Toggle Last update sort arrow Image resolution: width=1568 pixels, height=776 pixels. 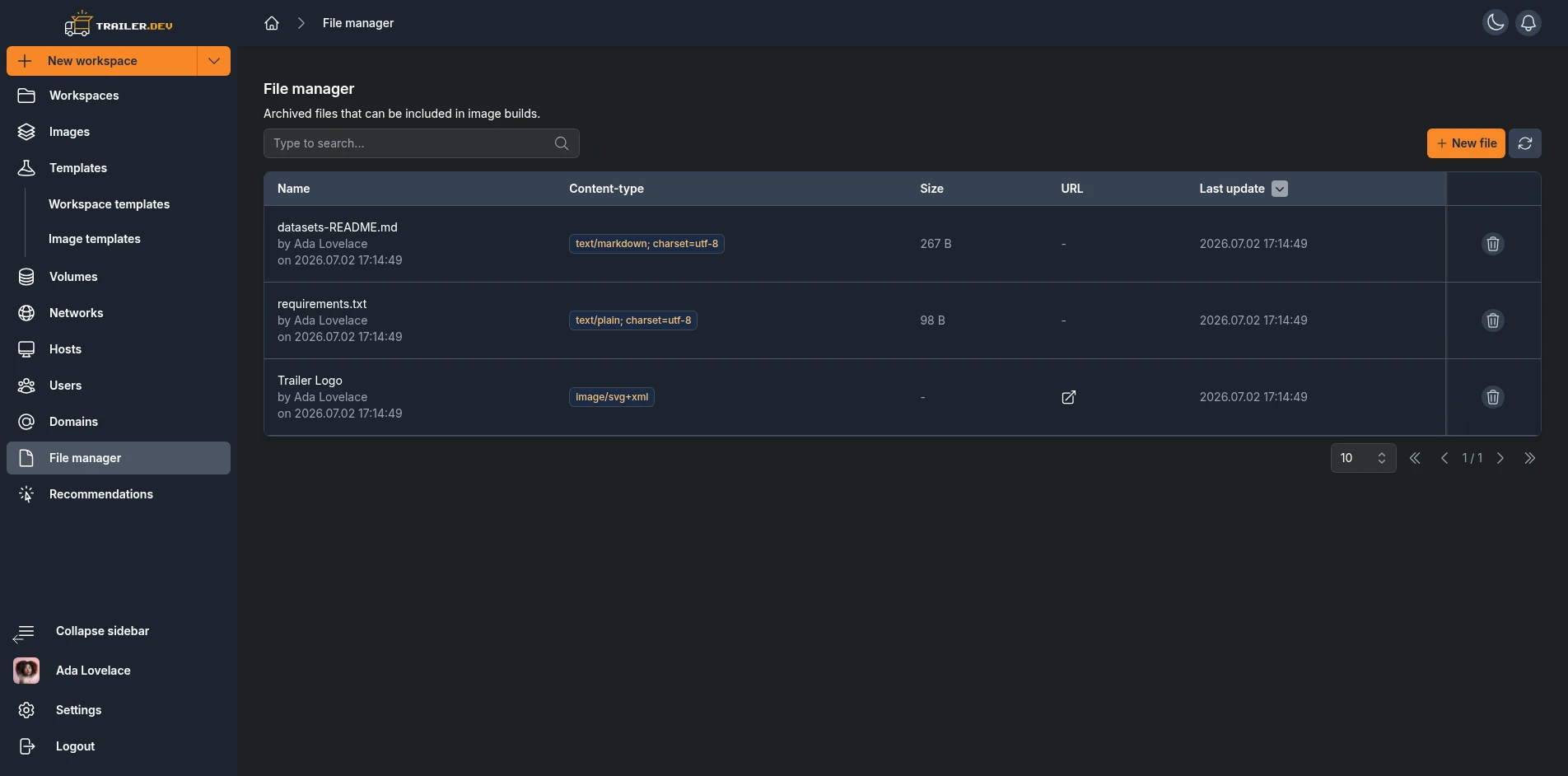(1280, 189)
